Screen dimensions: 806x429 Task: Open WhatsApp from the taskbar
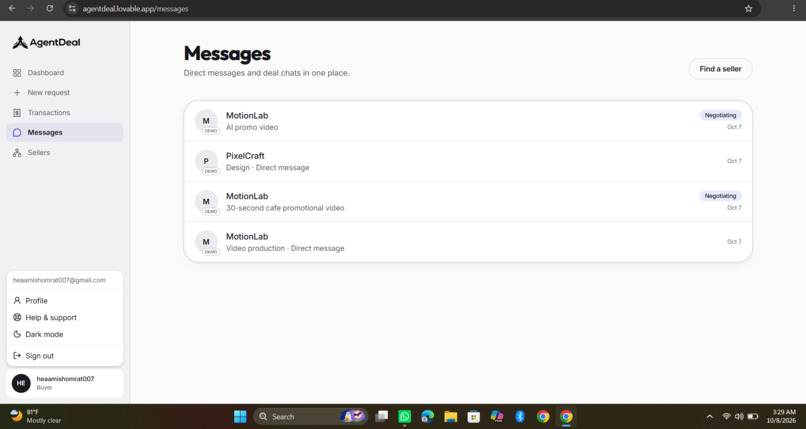(405, 416)
